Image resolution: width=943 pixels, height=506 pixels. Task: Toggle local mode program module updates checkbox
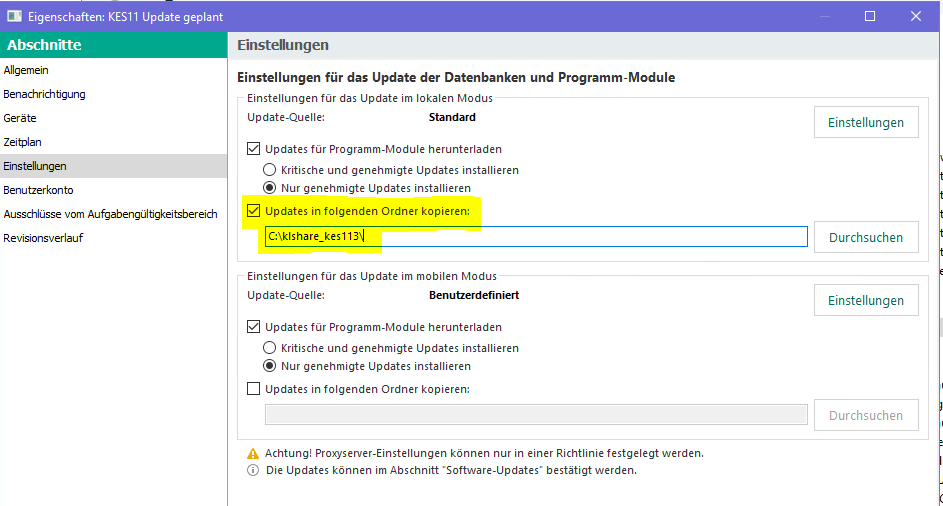(x=254, y=148)
